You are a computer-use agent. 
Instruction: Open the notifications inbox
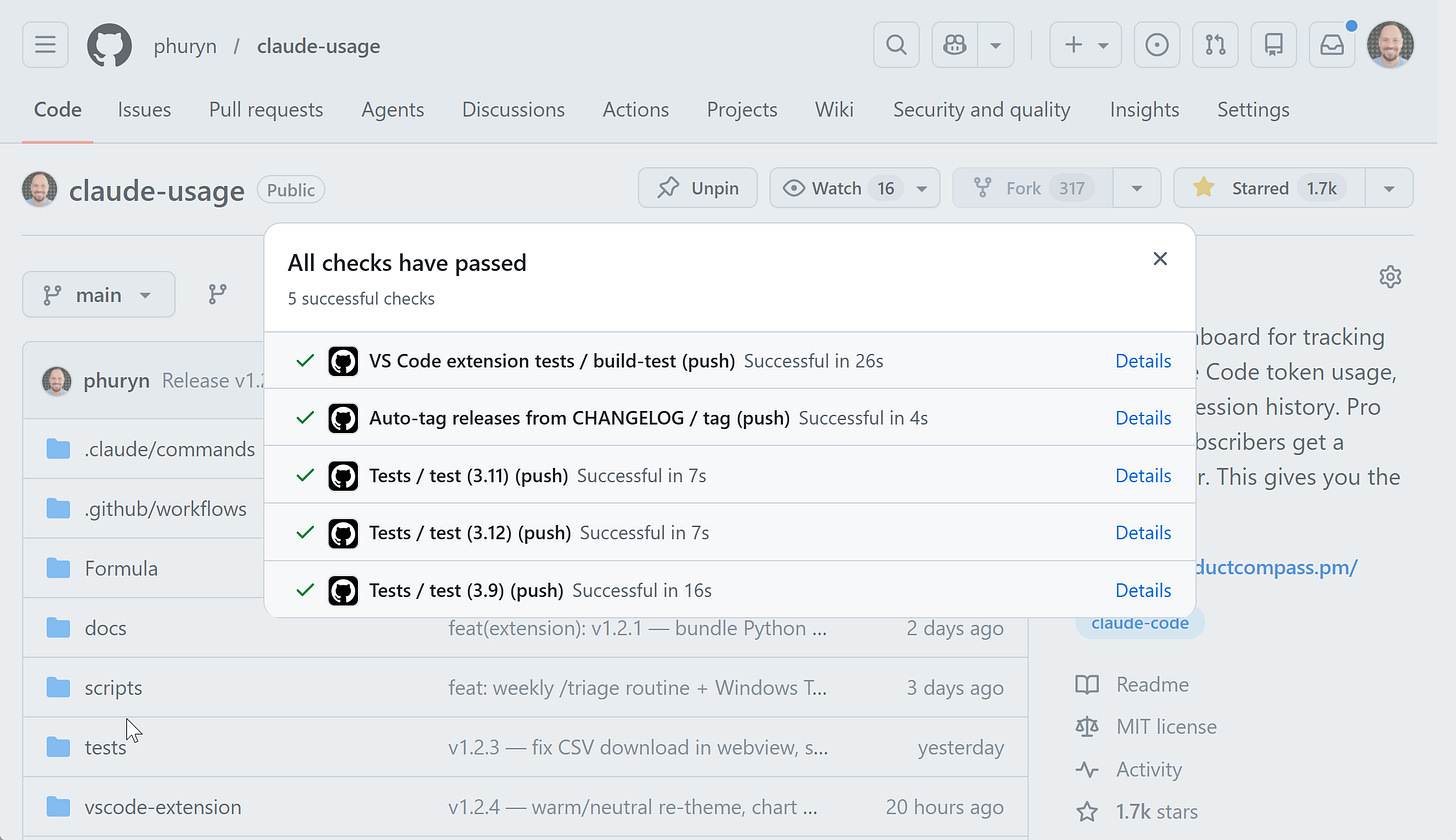[1332, 45]
